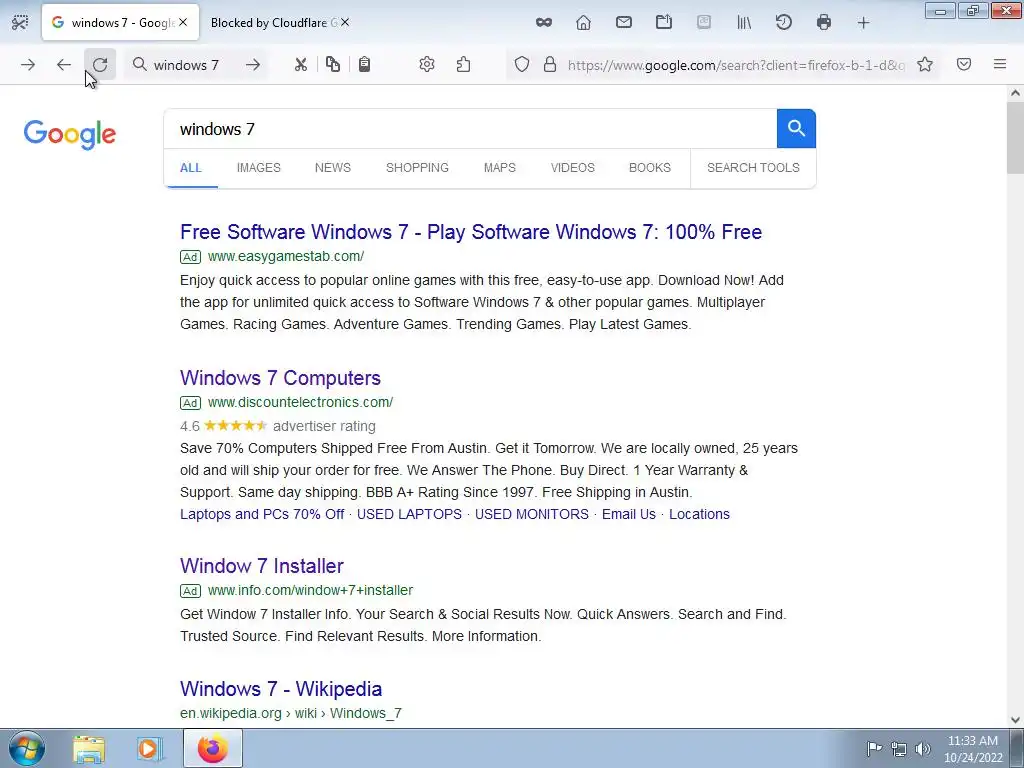Open Windows Explorer from the taskbar
Viewport: 1024px width, 768px height.
(x=89, y=749)
